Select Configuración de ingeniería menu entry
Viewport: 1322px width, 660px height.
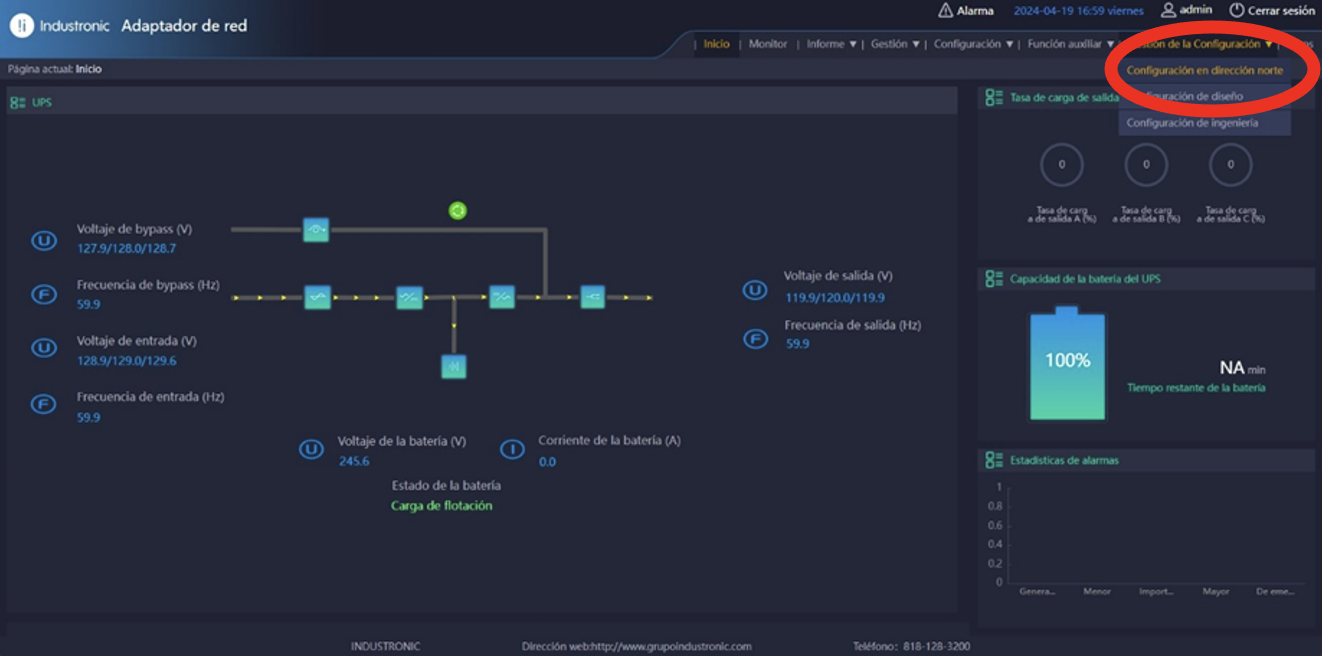pyautogui.click(x=1192, y=123)
